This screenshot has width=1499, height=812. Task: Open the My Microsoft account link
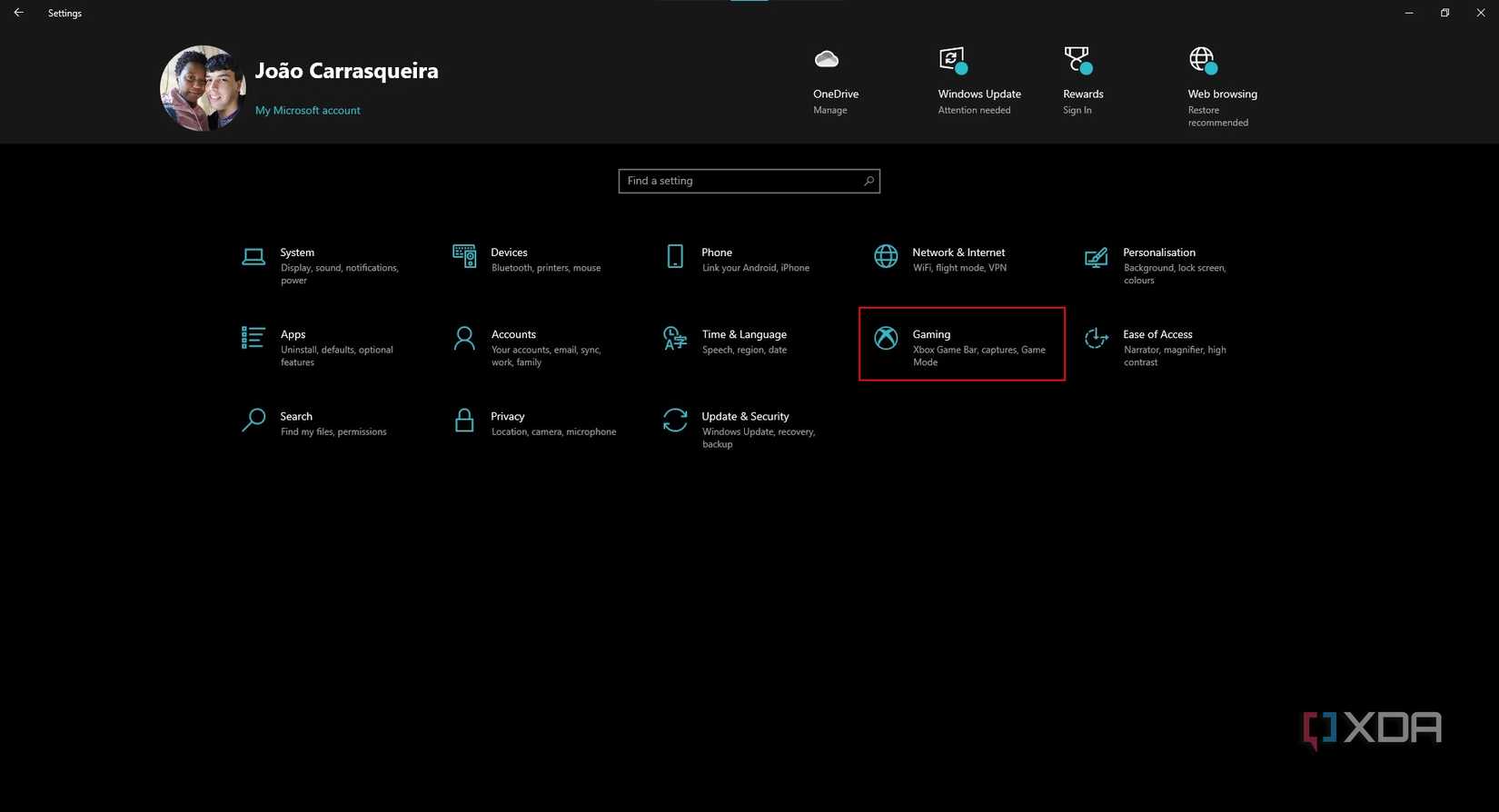[x=308, y=110]
